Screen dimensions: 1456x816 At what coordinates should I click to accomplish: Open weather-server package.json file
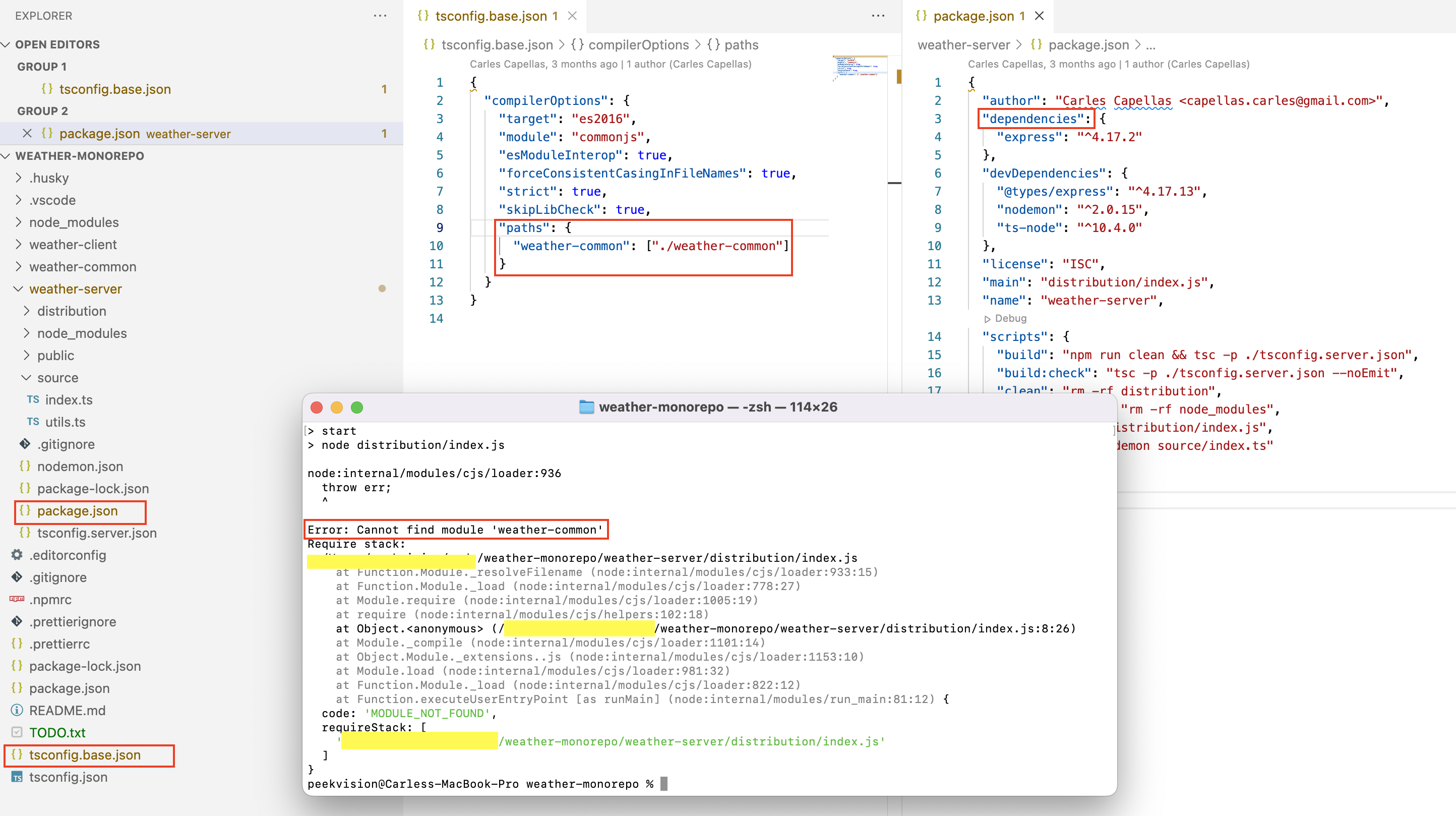[78, 511]
